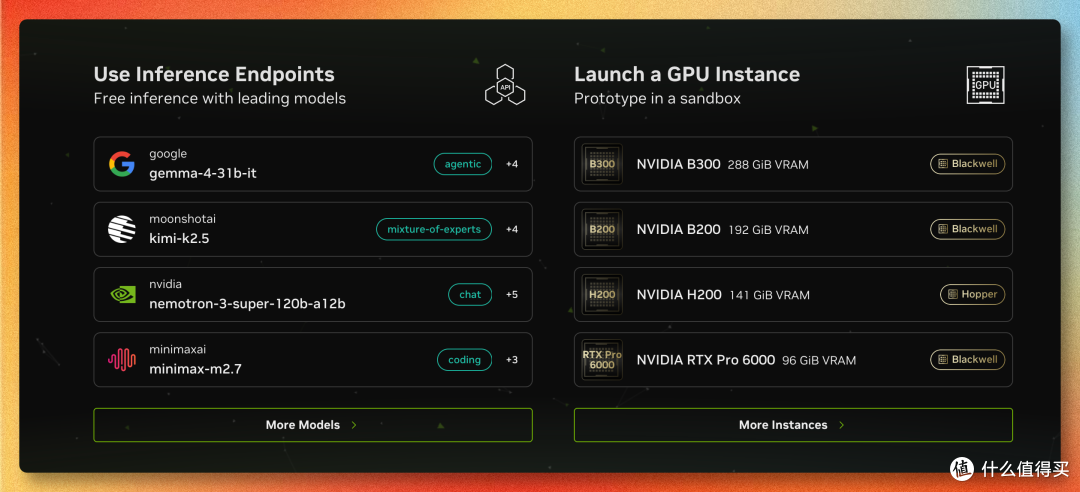Screen dimensions: 1080x492
Task: Click chevron arrow on More Instances
Action: coord(841,425)
